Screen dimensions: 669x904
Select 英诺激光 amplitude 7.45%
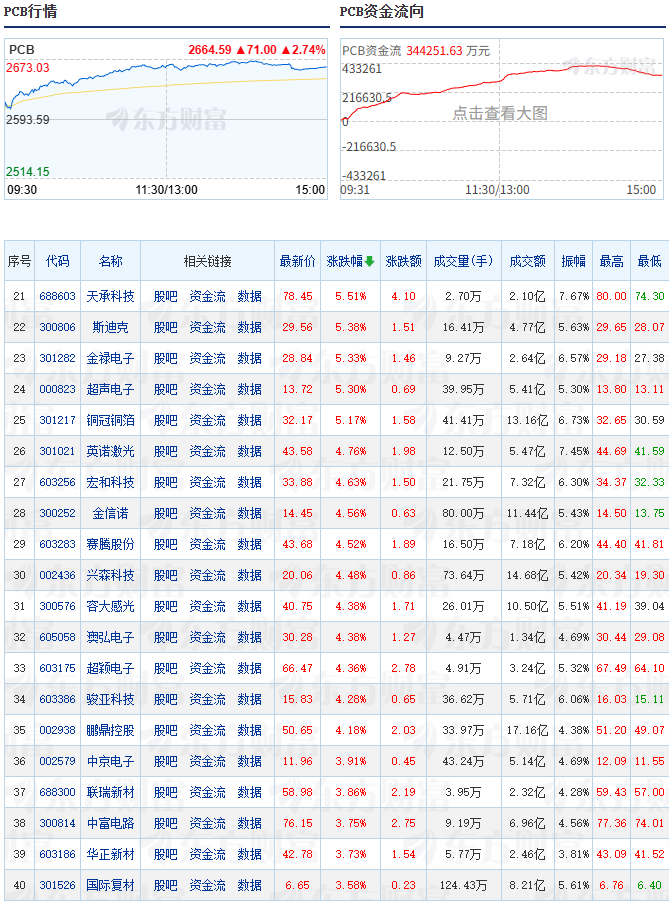point(573,451)
